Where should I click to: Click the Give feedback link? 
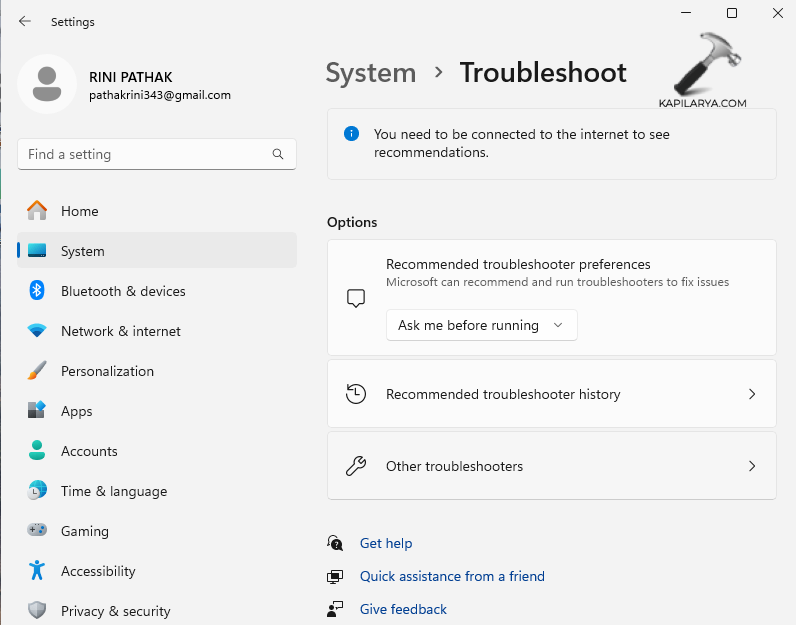click(403, 609)
